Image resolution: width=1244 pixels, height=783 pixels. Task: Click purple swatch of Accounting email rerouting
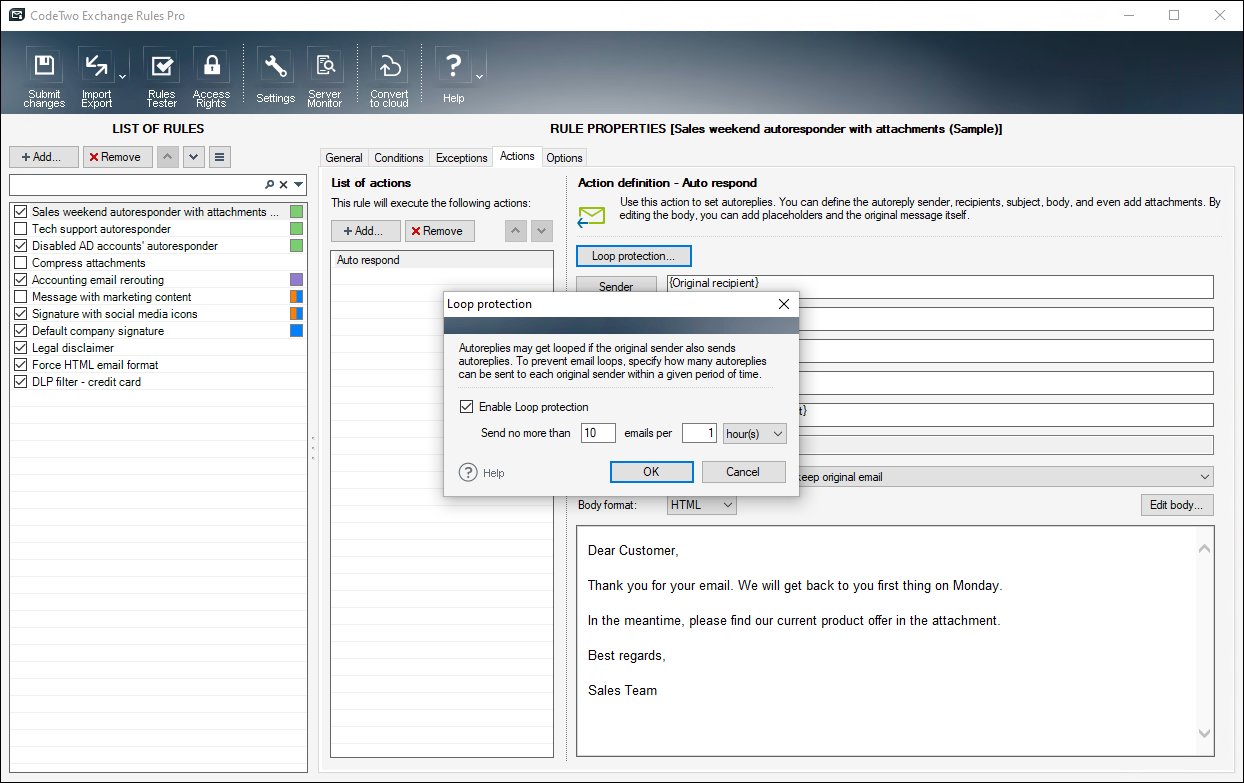296,280
